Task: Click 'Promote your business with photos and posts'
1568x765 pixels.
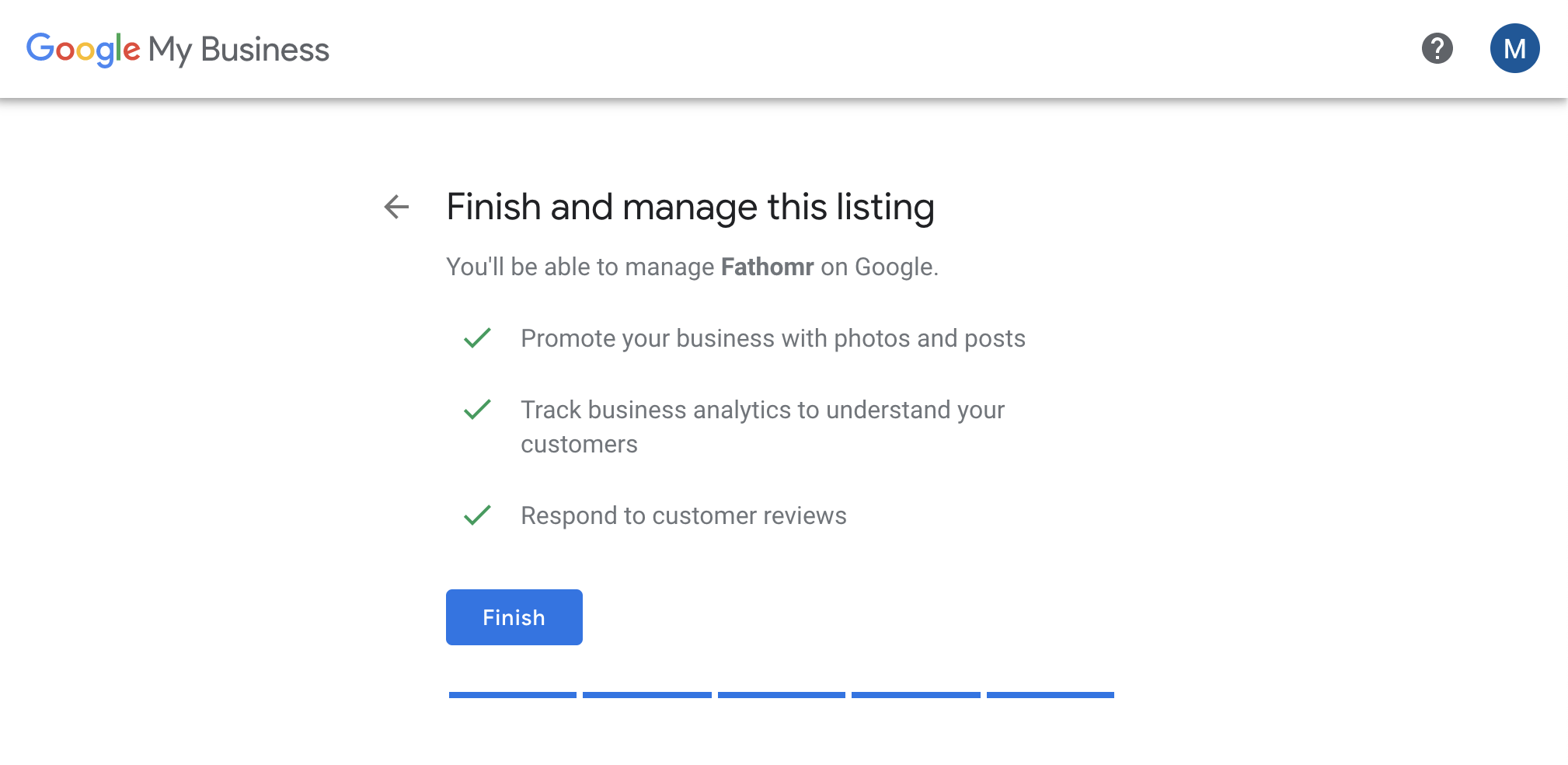Action: [773, 338]
